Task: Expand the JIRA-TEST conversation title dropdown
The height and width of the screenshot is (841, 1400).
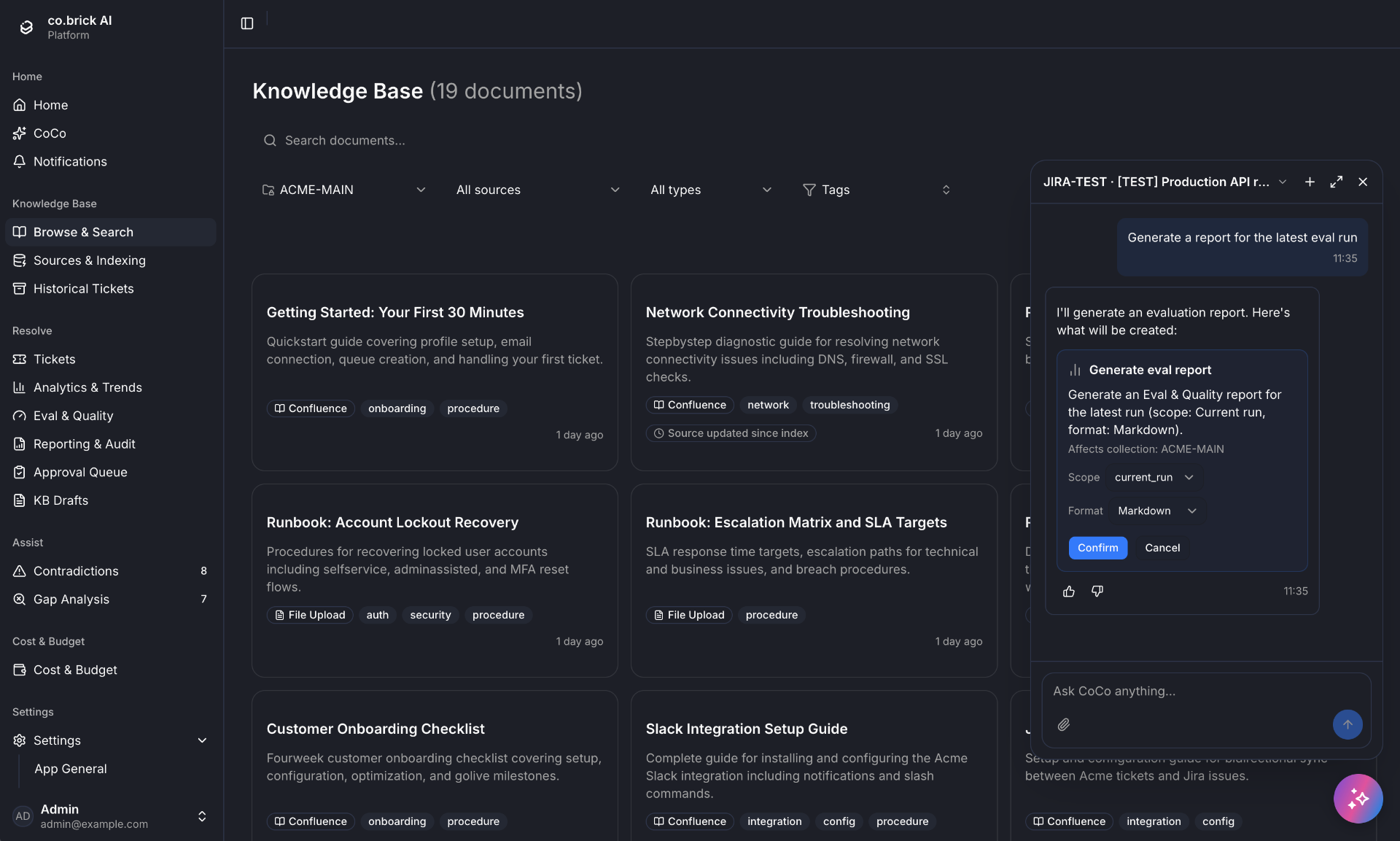Action: [1283, 182]
